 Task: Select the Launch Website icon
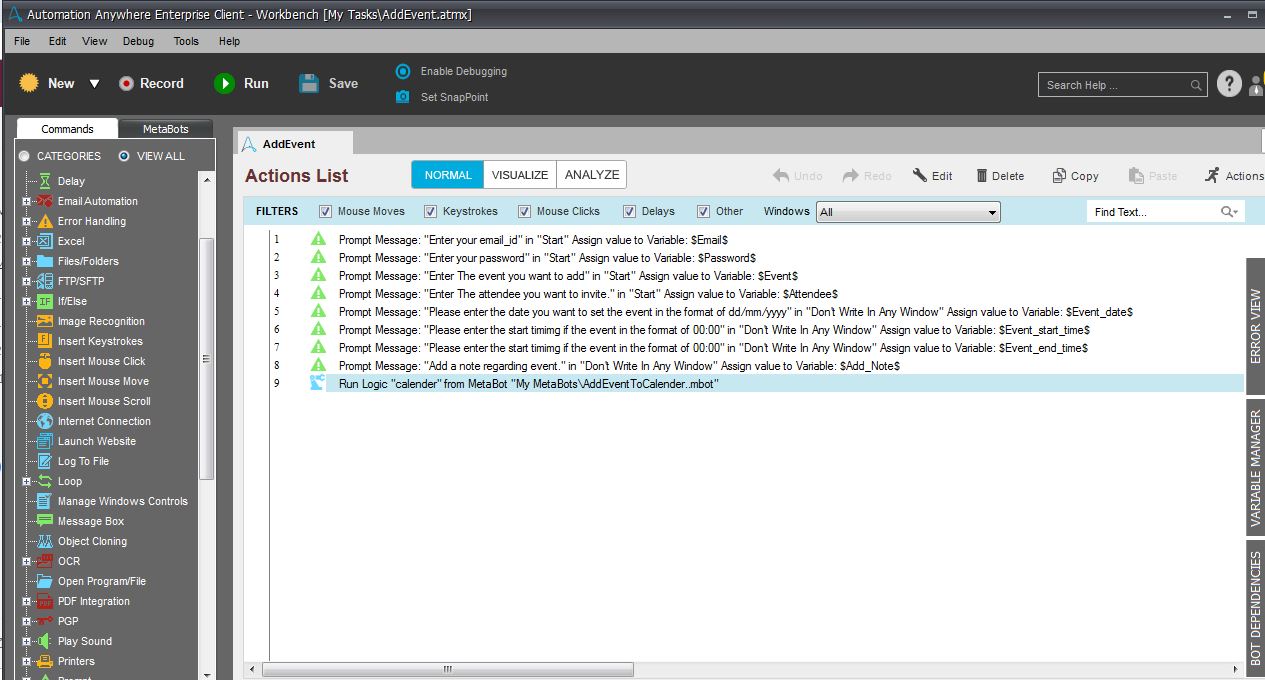click(45, 441)
